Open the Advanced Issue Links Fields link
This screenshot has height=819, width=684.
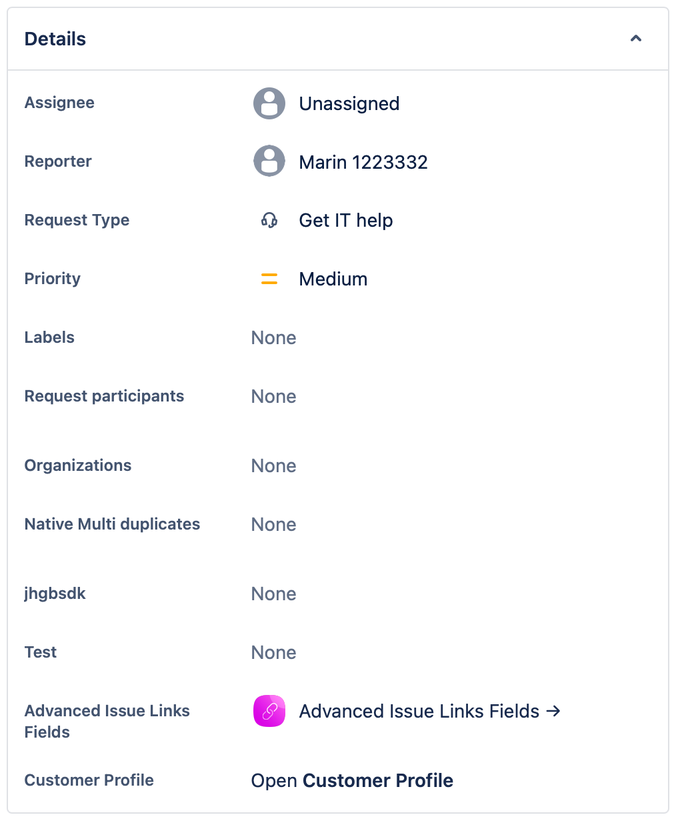(x=429, y=711)
